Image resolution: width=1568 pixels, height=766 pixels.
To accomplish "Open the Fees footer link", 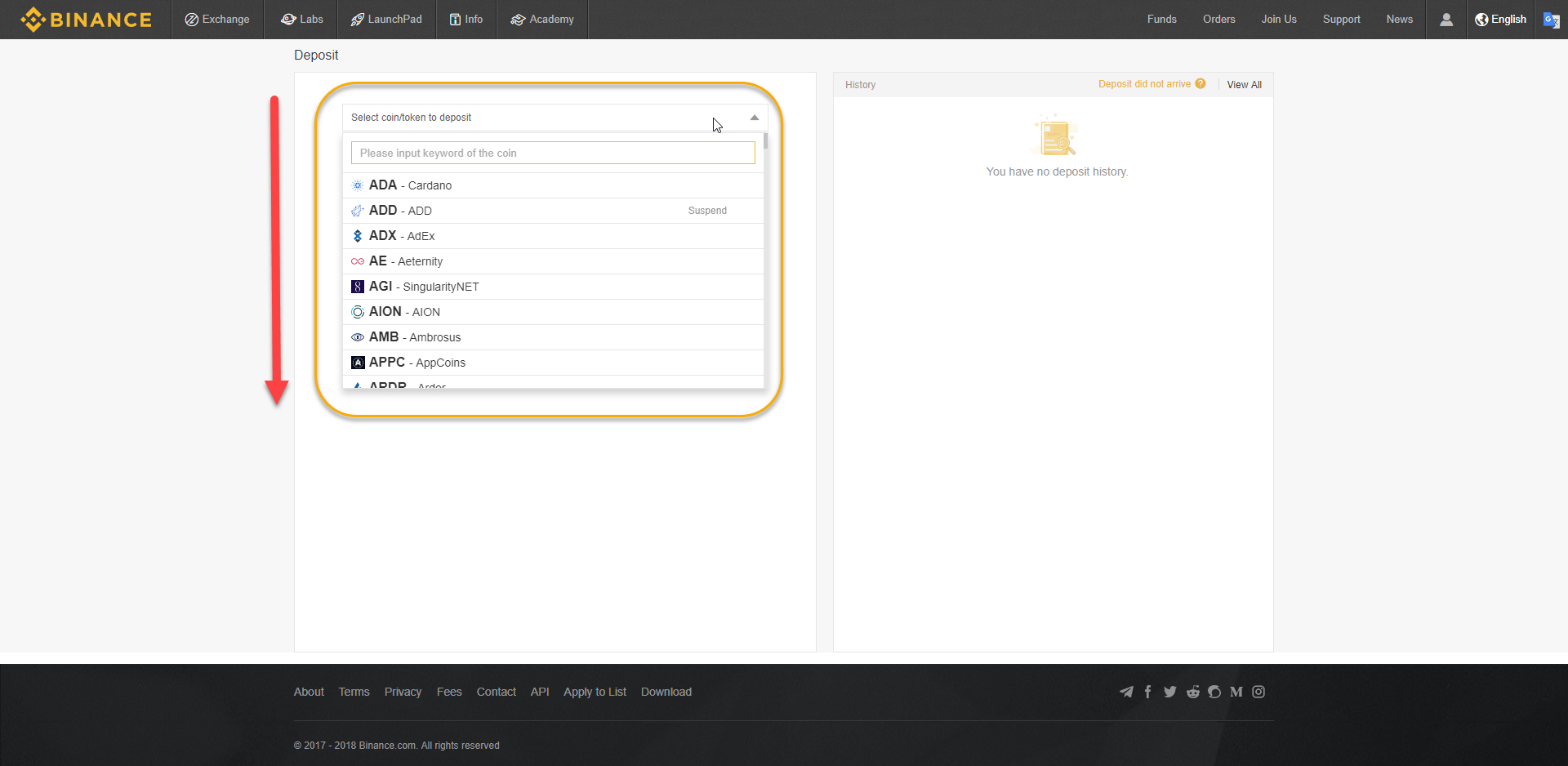I will (x=449, y=692).
